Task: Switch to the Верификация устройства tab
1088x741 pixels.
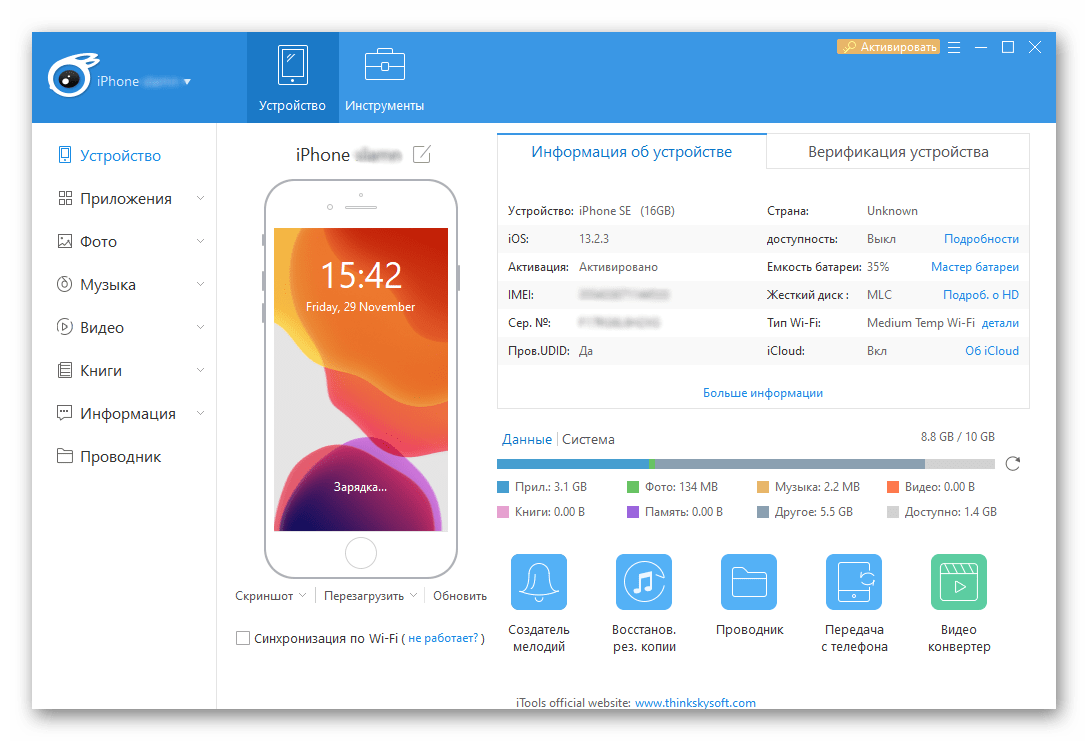Action: tap(897, 152)
